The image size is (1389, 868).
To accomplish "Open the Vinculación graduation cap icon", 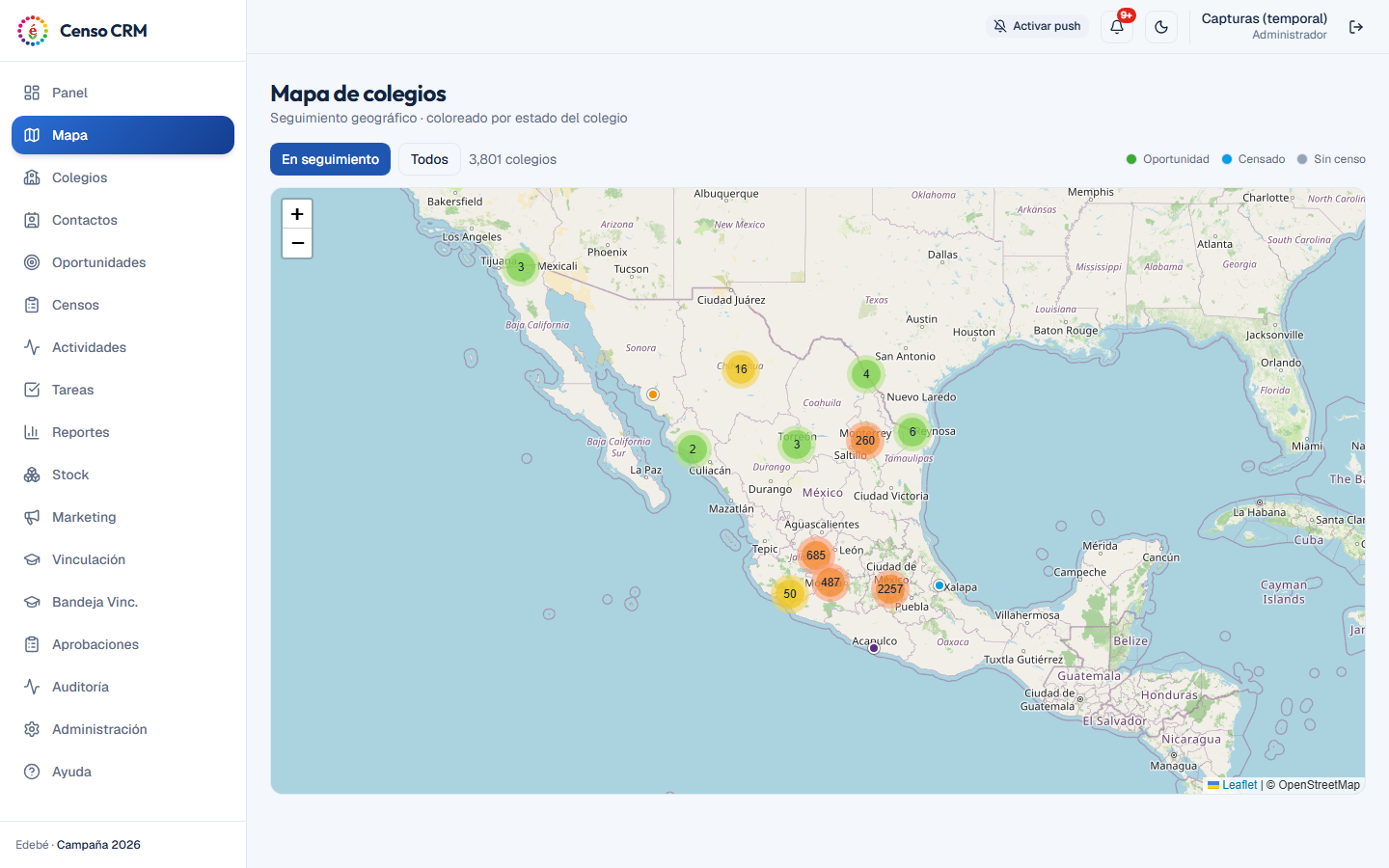I will point(32,559).
